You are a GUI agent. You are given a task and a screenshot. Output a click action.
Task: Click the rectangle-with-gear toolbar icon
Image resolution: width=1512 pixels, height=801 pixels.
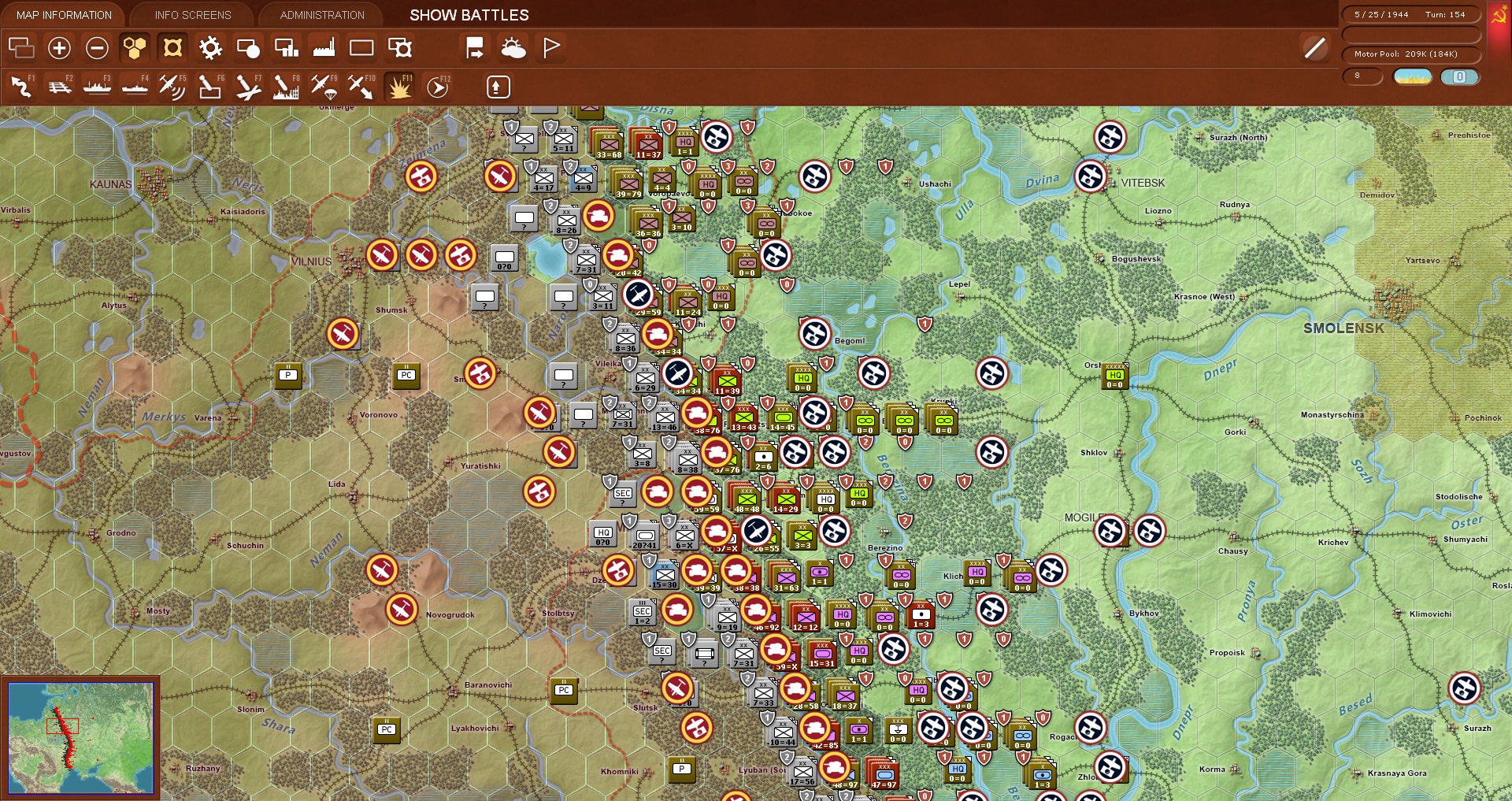coord(400,48)
